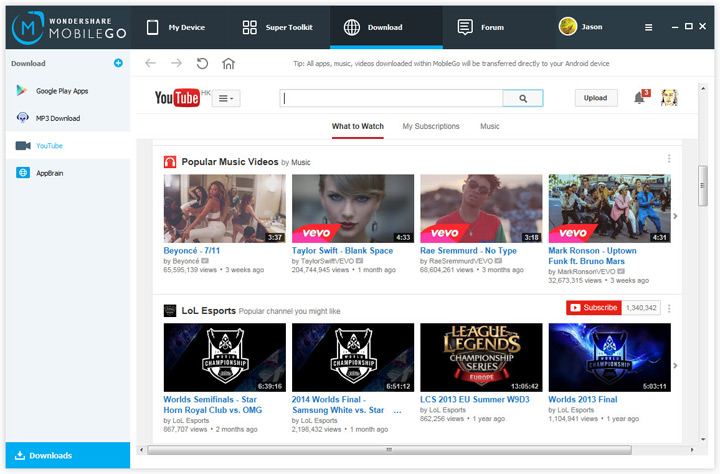Viewport: 720px width, 474px height.
Task: Open the hamburger menu in title bar
Action: point(648,28)
